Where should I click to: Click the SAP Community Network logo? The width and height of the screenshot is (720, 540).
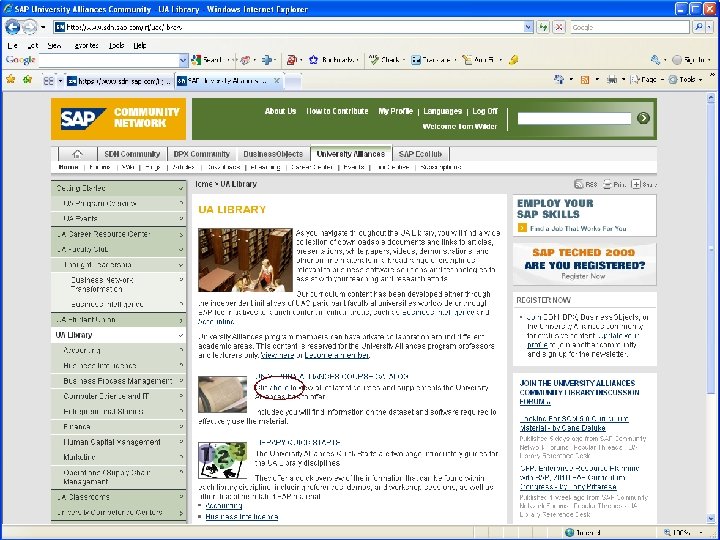(x=118, y=118)
